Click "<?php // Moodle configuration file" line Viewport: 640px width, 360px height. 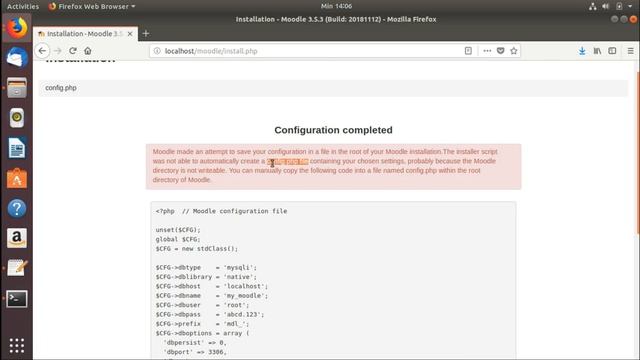point(221,211)
